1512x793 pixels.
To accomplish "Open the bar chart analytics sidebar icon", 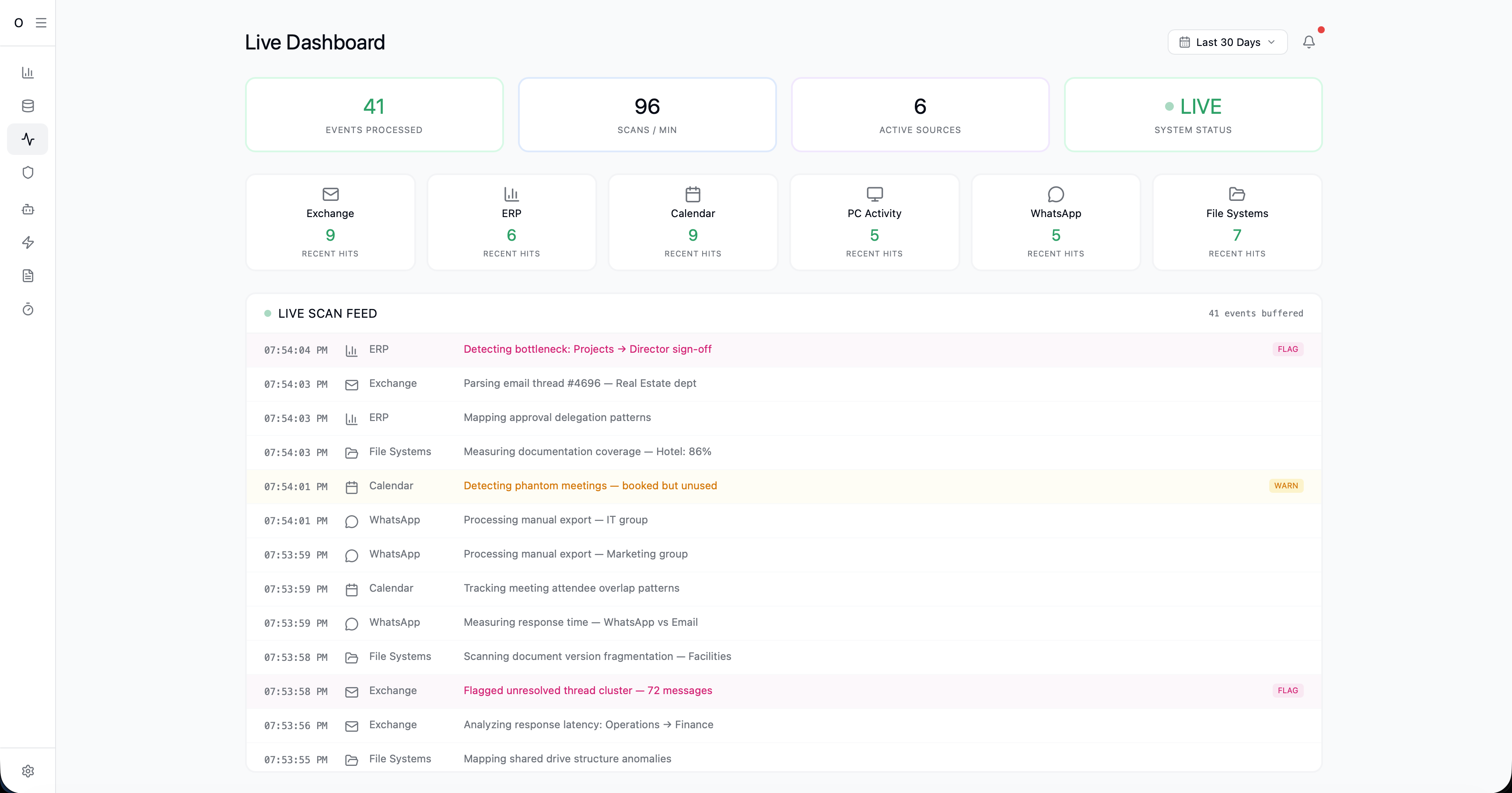I will 28,72.
